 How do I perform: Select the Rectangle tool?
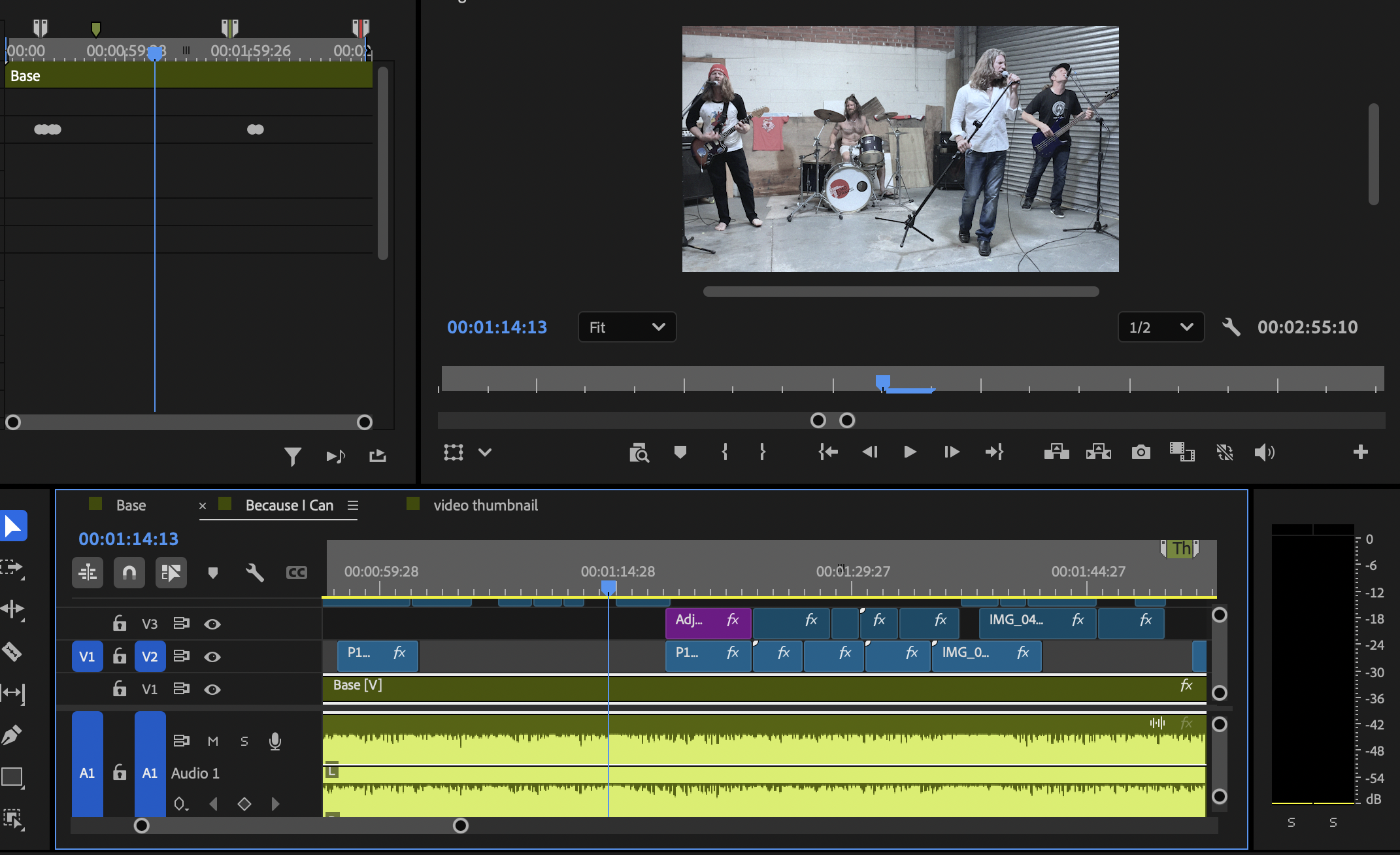tap(12, 777)
